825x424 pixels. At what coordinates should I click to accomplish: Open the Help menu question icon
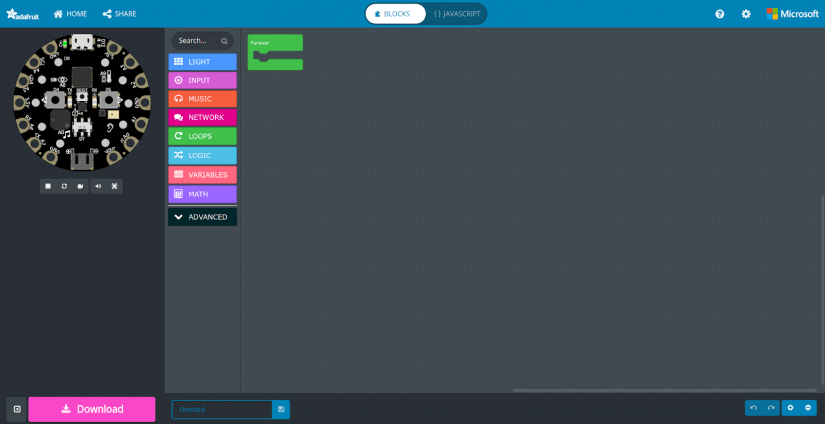point(720,14)
